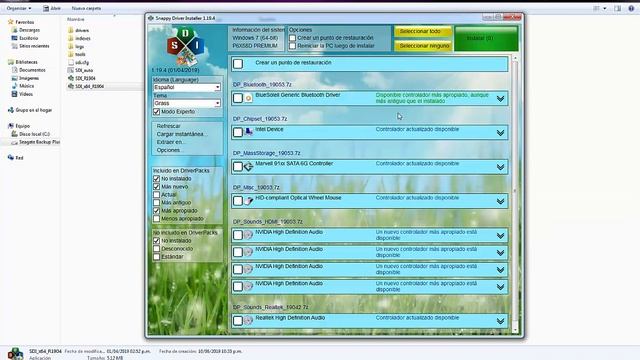Open Seagate Backup Plus drive in Explorer
This screenshot has width=640, height=360.
(36, 142)
